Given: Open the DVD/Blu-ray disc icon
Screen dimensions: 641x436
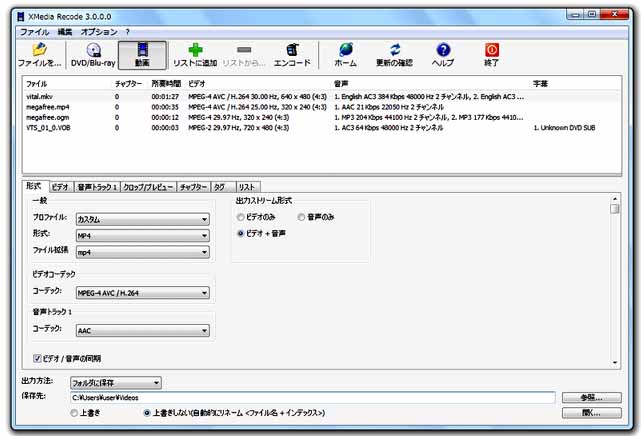Looking at the screenshot, I should [x=93, y=50].
